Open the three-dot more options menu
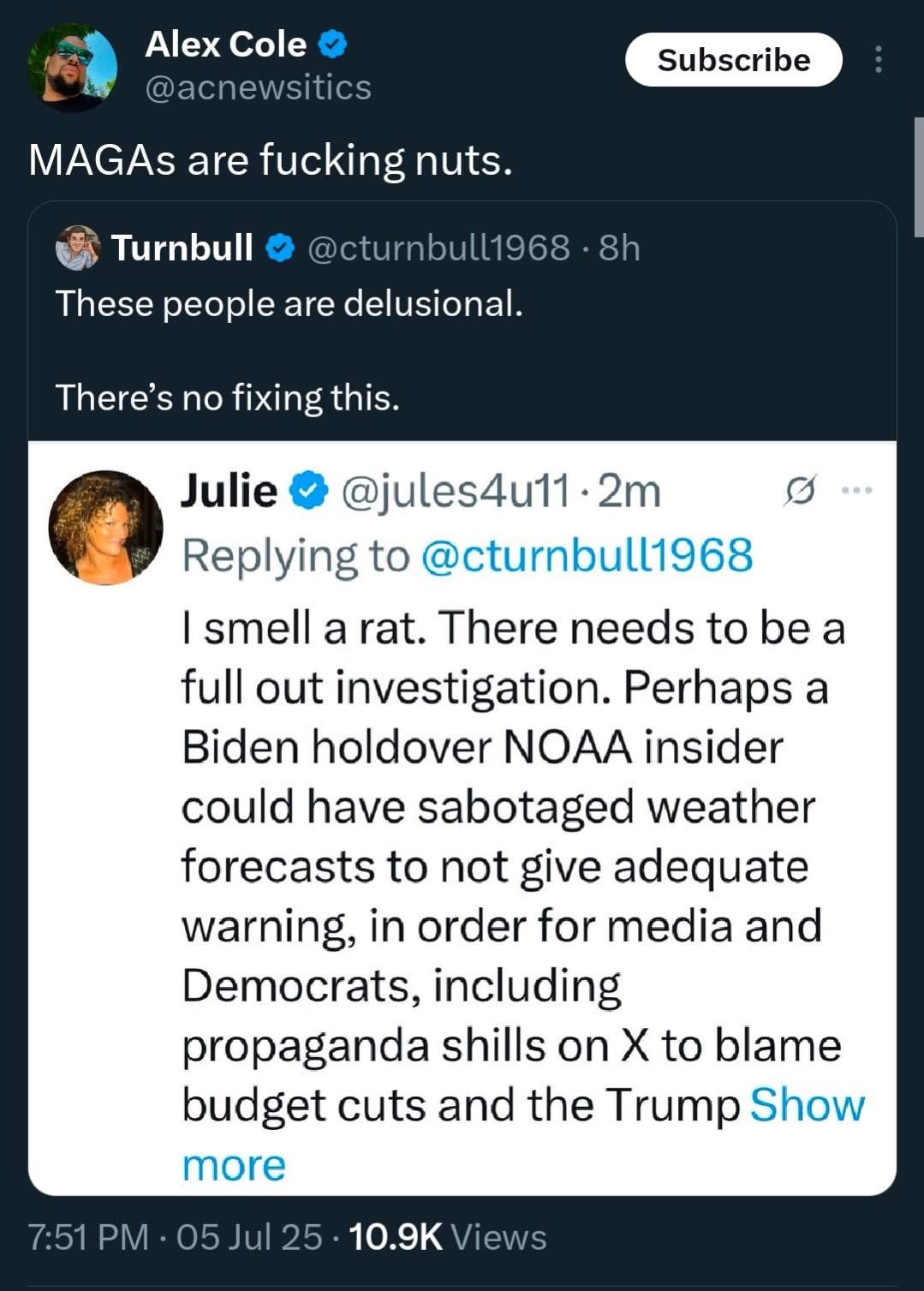This screenshot has width=924, height=1291. (878, 60)
